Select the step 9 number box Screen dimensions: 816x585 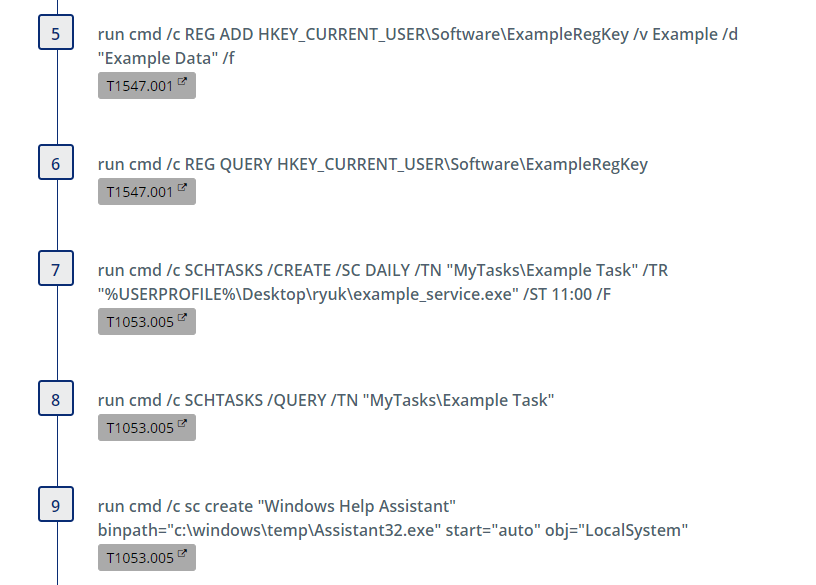pos(56,505)
